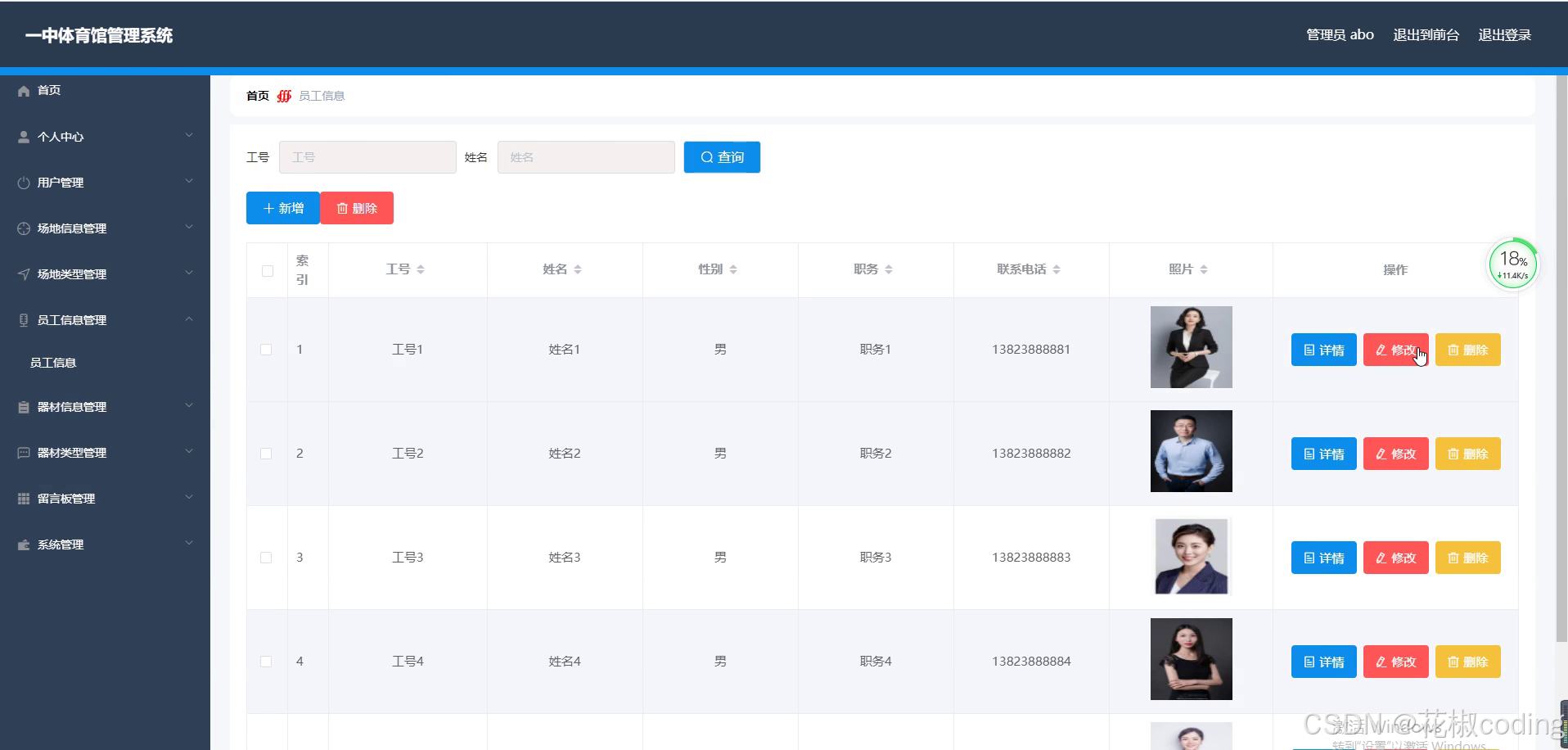Viewport: 1568px width, 750px height.
Task: Open 详情 for 工号3 row
Action: [1324, 558]
